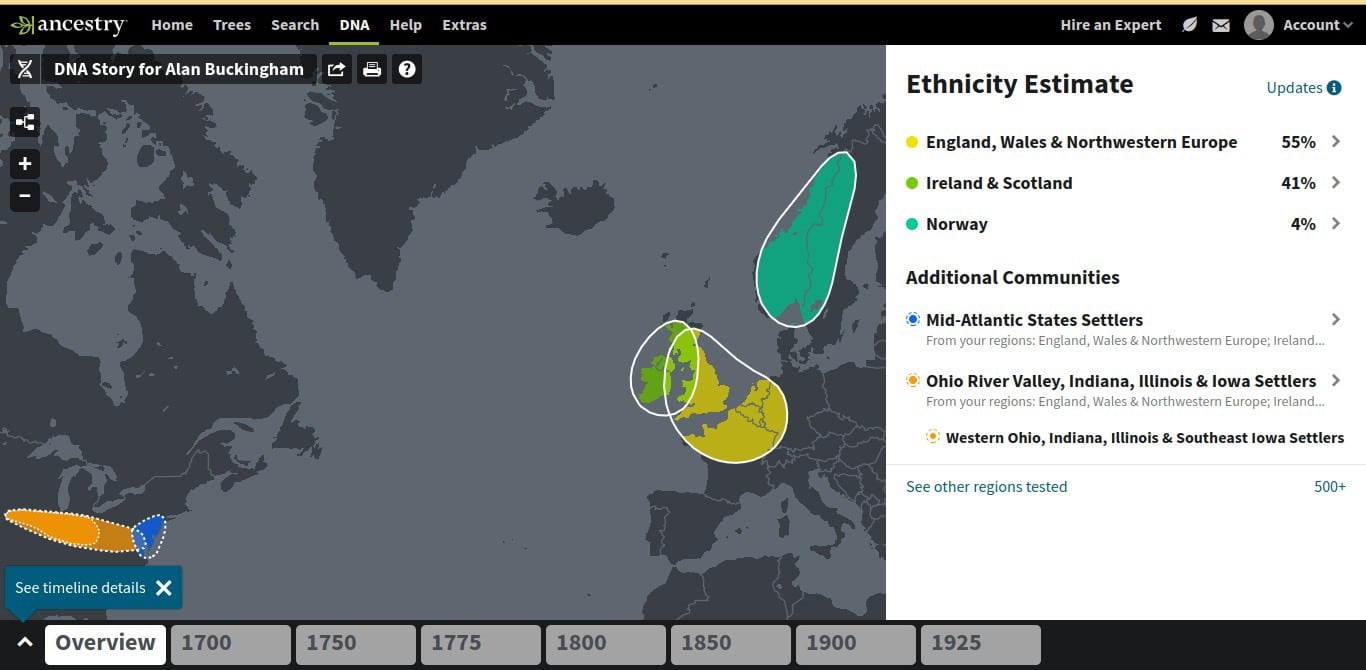Click the teal Norway color dot
Screen dimensions: 1366x670
[x=912, y=224]
